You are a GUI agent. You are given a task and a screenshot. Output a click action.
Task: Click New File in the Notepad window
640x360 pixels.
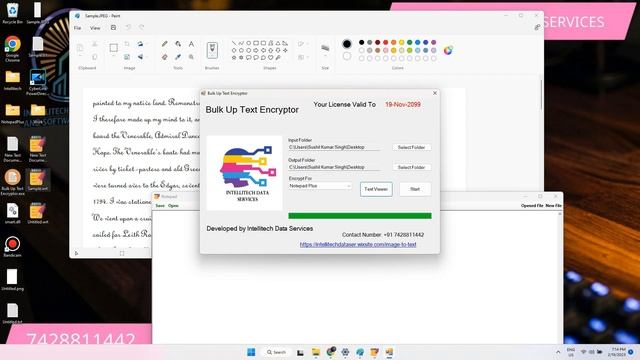[553, 205]
